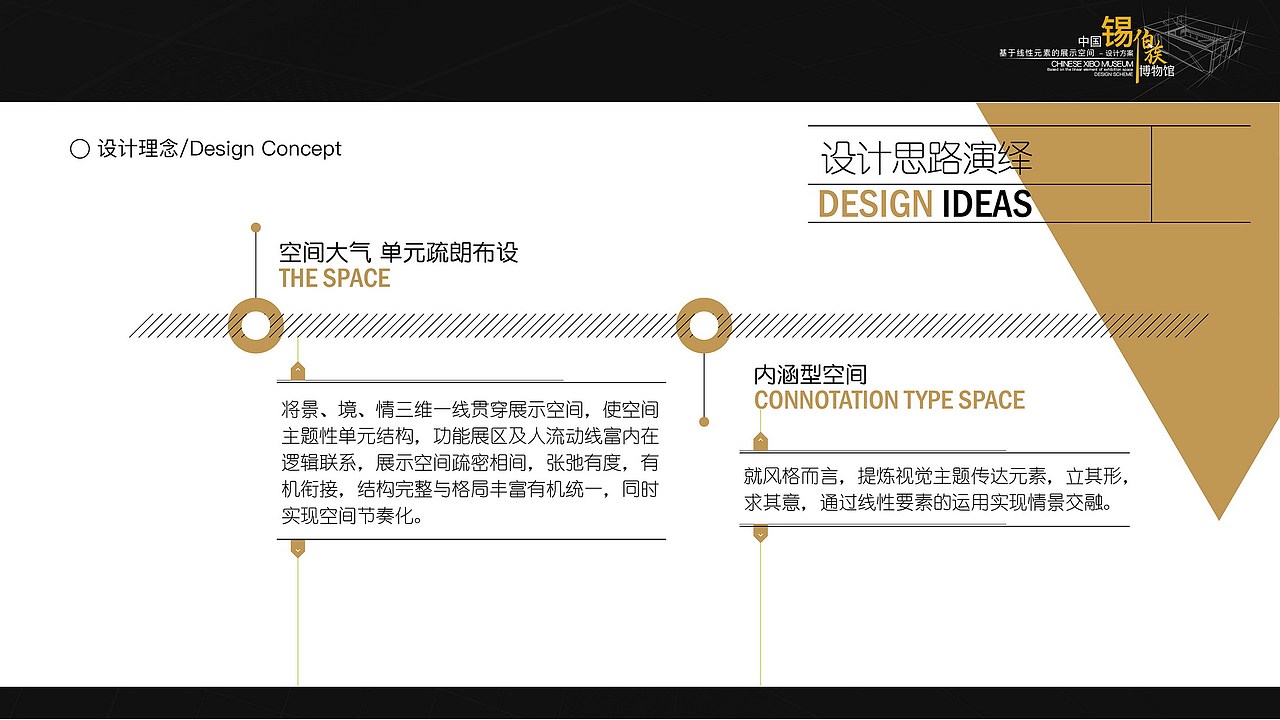Screen dimensions: 1280x720
Task: Click the left gold ring marker
Action: (256, 325)
